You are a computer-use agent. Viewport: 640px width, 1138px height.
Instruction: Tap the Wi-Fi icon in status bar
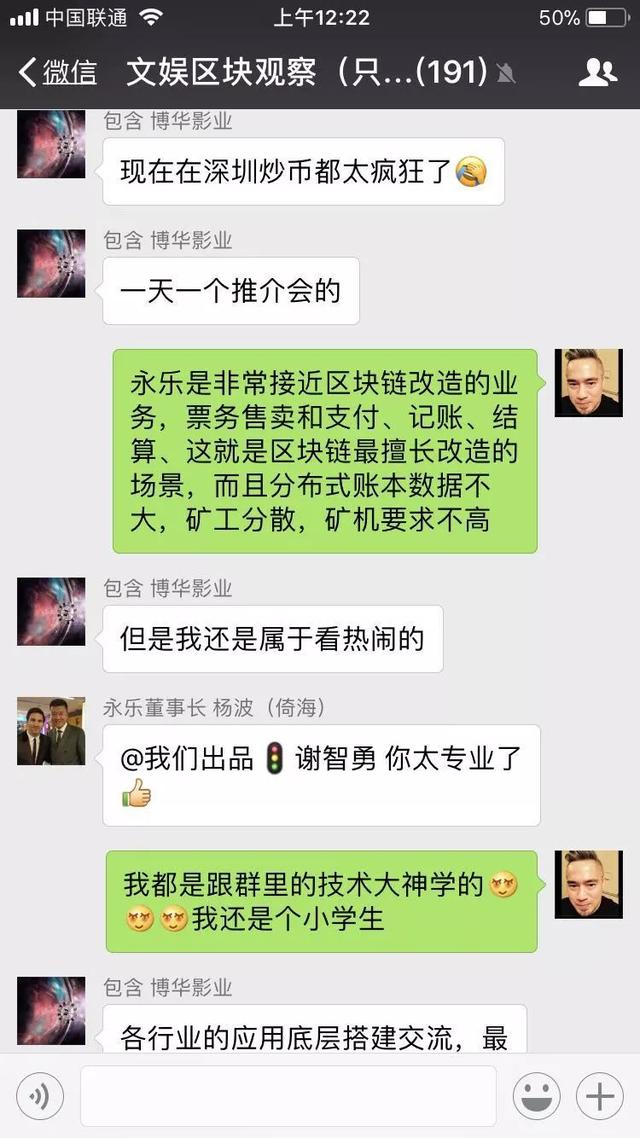(151, 17)
